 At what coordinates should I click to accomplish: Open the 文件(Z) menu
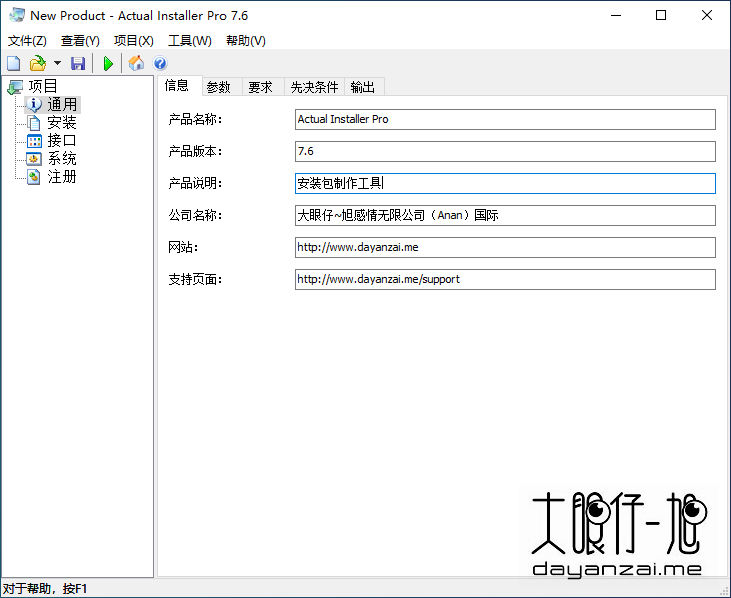pos(27,41)
